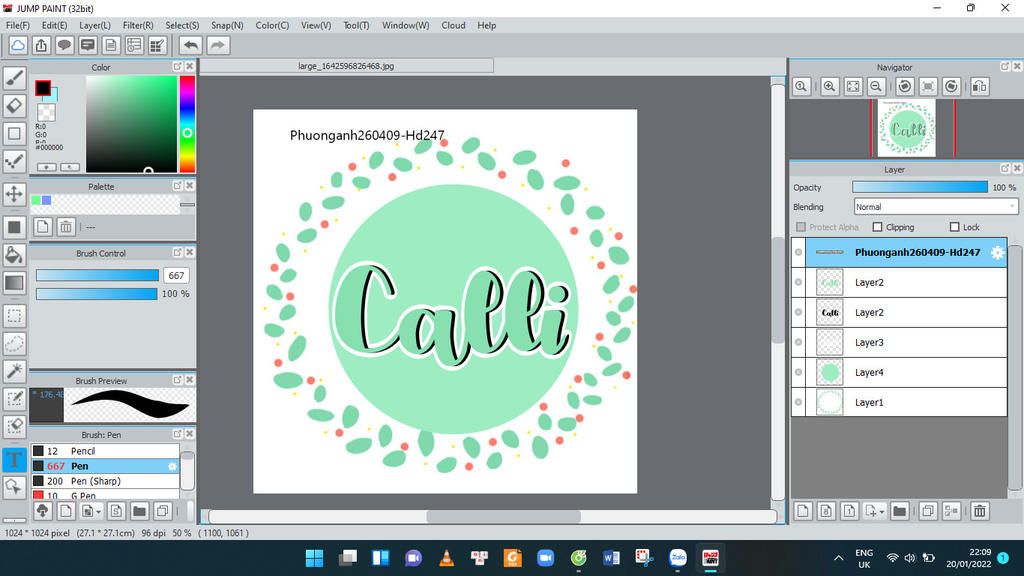Select Pencil brush in brush list

click(105, 451)
